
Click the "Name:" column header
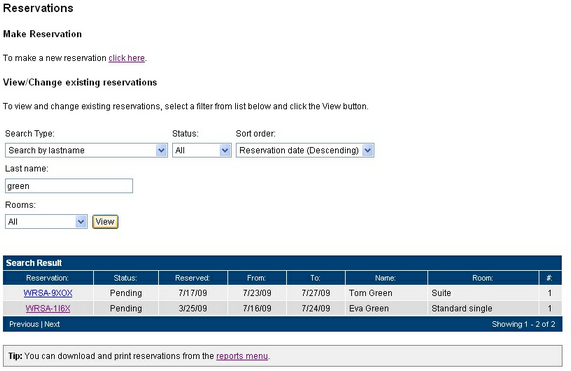tap(385, 278)
